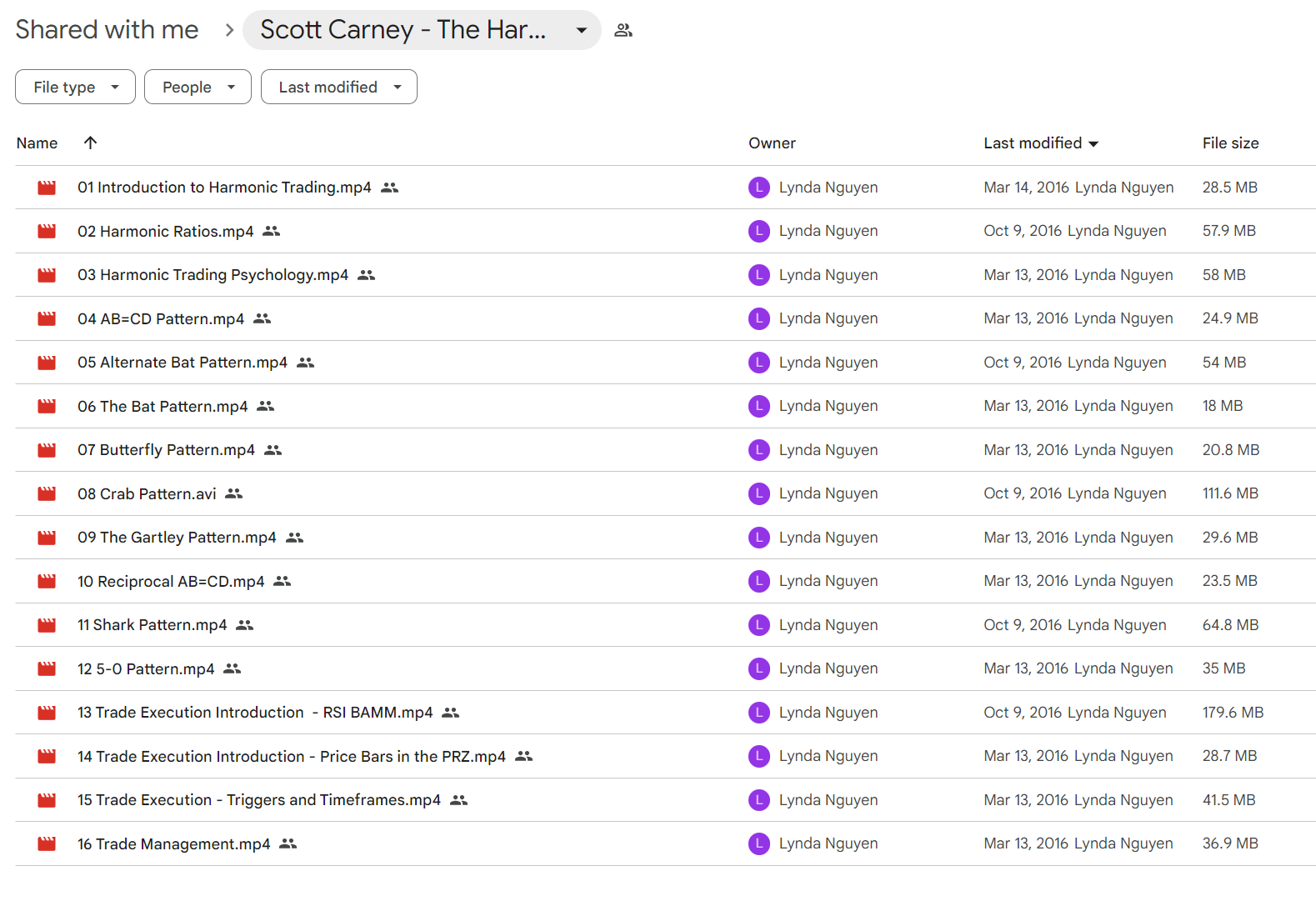Image resolution: width=1316 pixels, height=901 pixels.
Task: Open 03 Harmonic Trading Psychology.mp4
Action: tap(213, 275)
